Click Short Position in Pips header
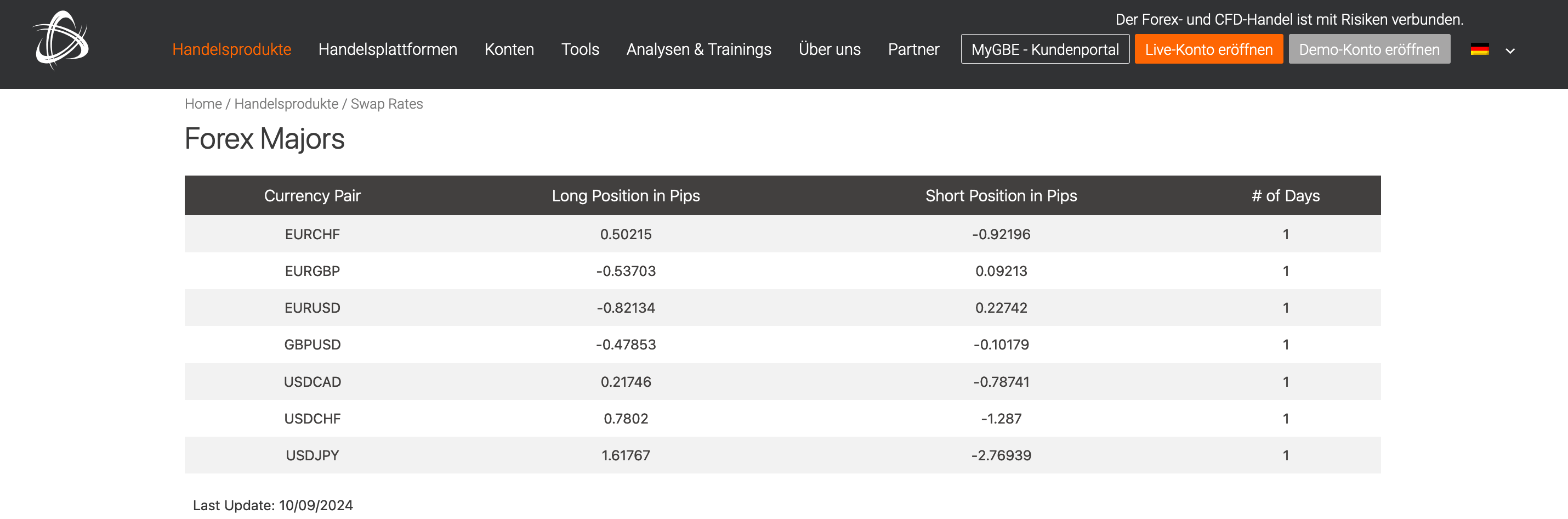The height and width of the screenshot is (519, 1568). click(1001, 195)
